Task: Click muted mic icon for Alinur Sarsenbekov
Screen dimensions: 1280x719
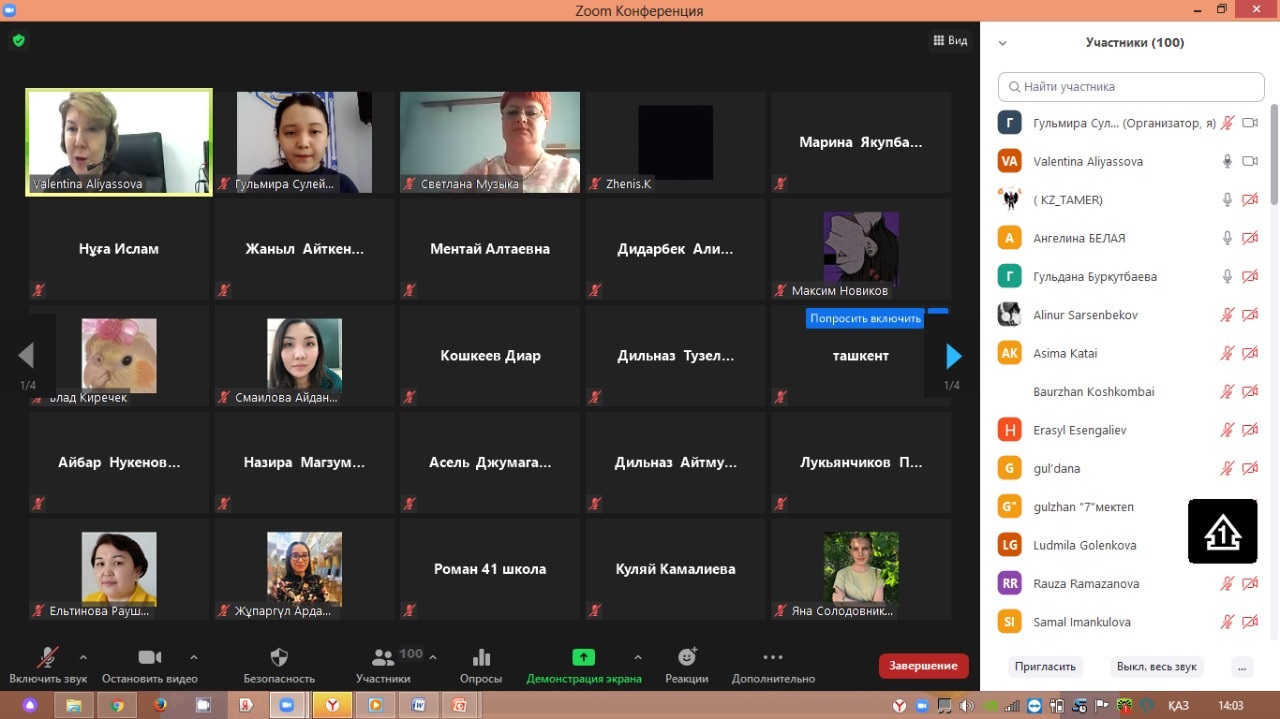Action: 1227,315
